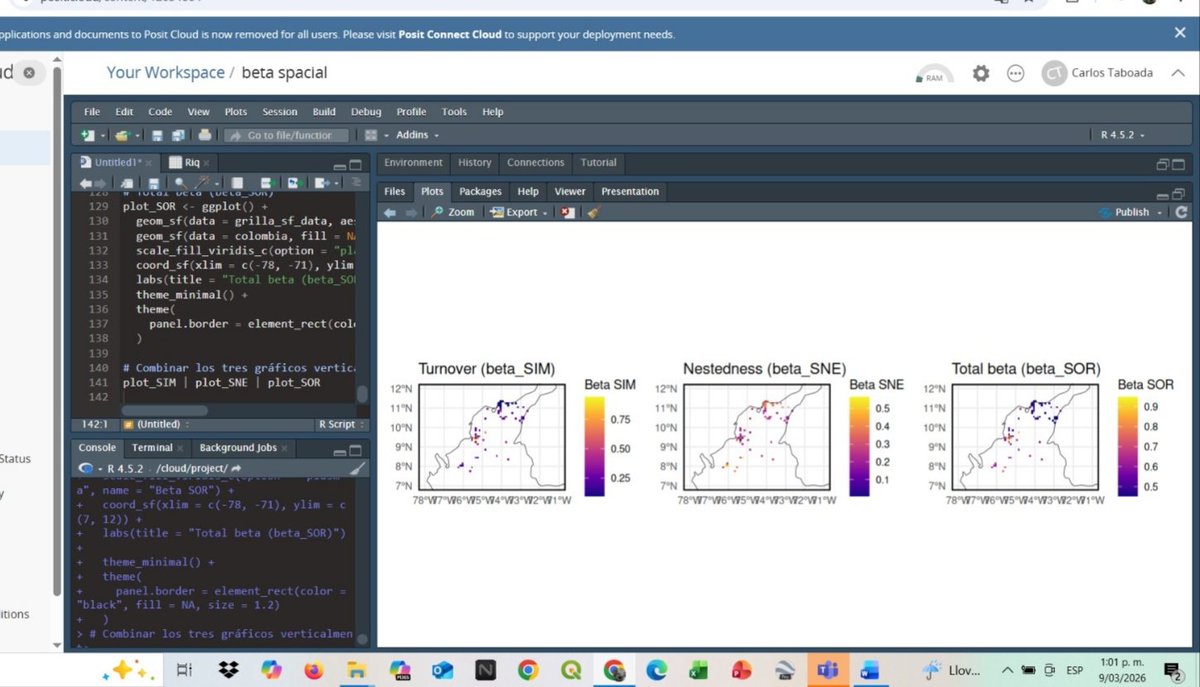
Task: Click the Publish button
Action: pos(1125,212)
